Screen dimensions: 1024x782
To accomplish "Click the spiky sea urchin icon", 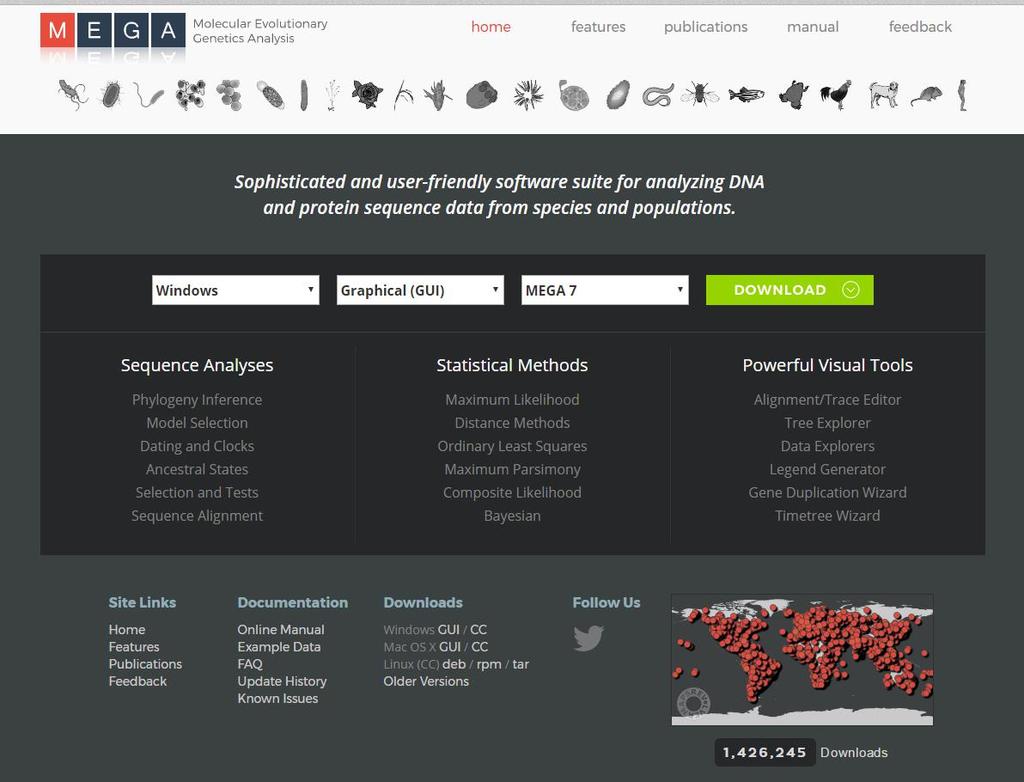I will pyautogui.click(x=528, y=95).
